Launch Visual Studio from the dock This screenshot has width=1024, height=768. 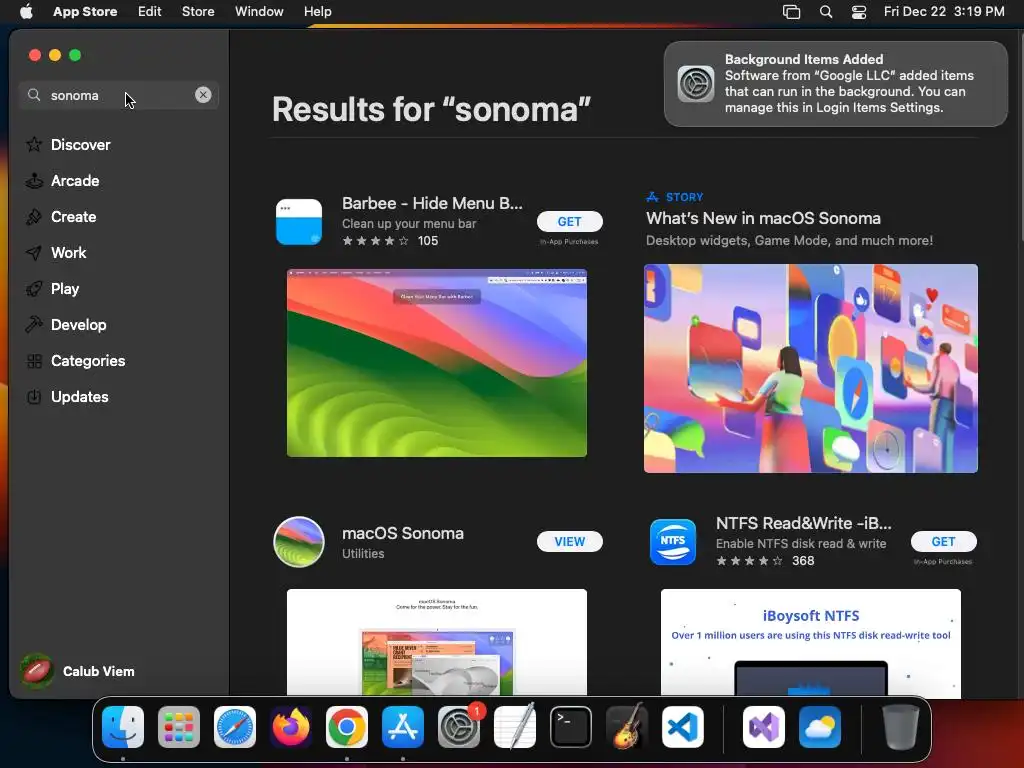[764, 727]
